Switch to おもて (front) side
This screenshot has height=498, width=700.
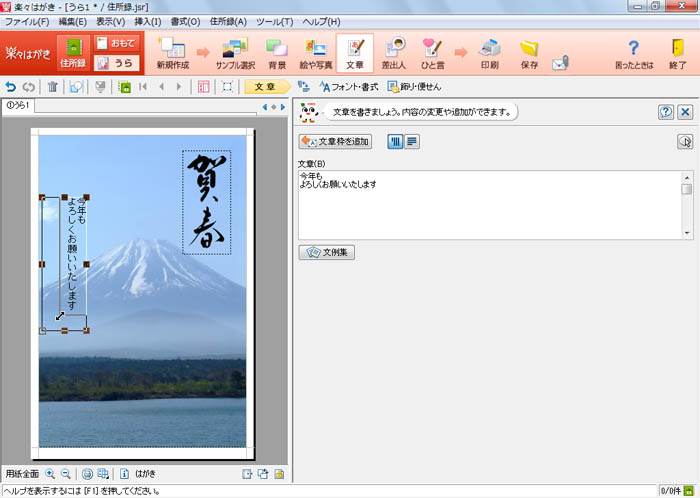coord(116,44)
